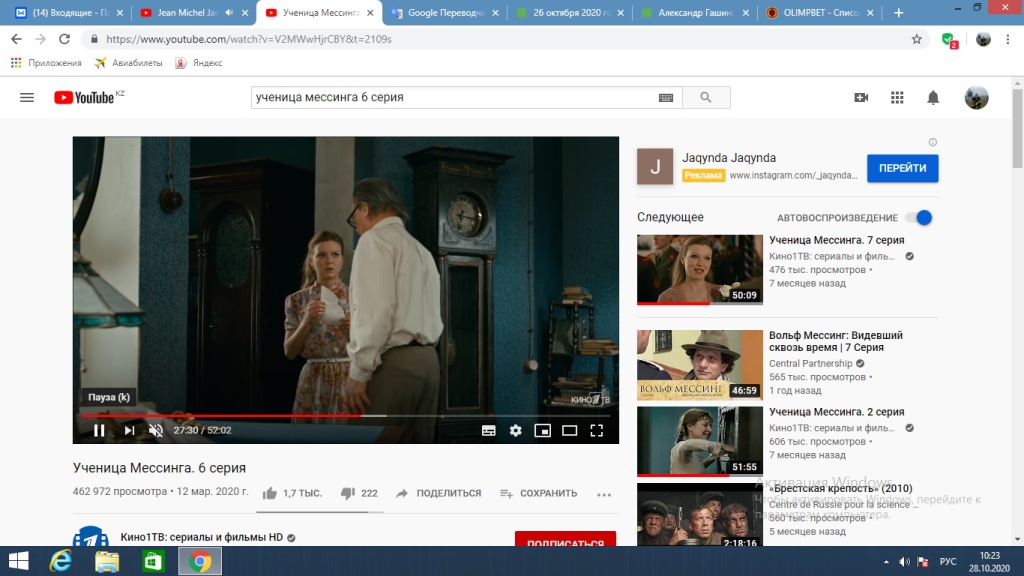Image resolution: width=1024 pixels, height=576 pixels.
Task: Open Вольф Мессинг 7 Серия video title
Action: [836, 342]
